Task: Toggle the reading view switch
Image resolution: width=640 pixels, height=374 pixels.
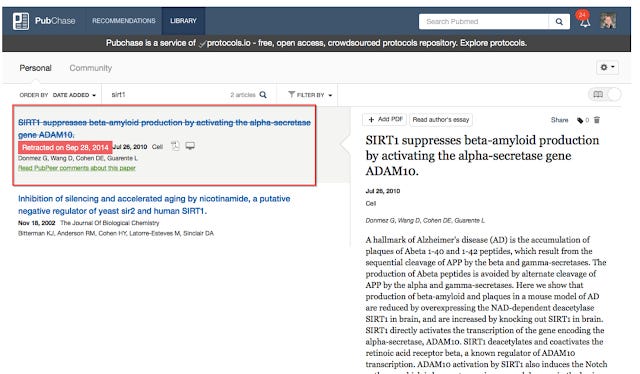Action: (604, 95)
